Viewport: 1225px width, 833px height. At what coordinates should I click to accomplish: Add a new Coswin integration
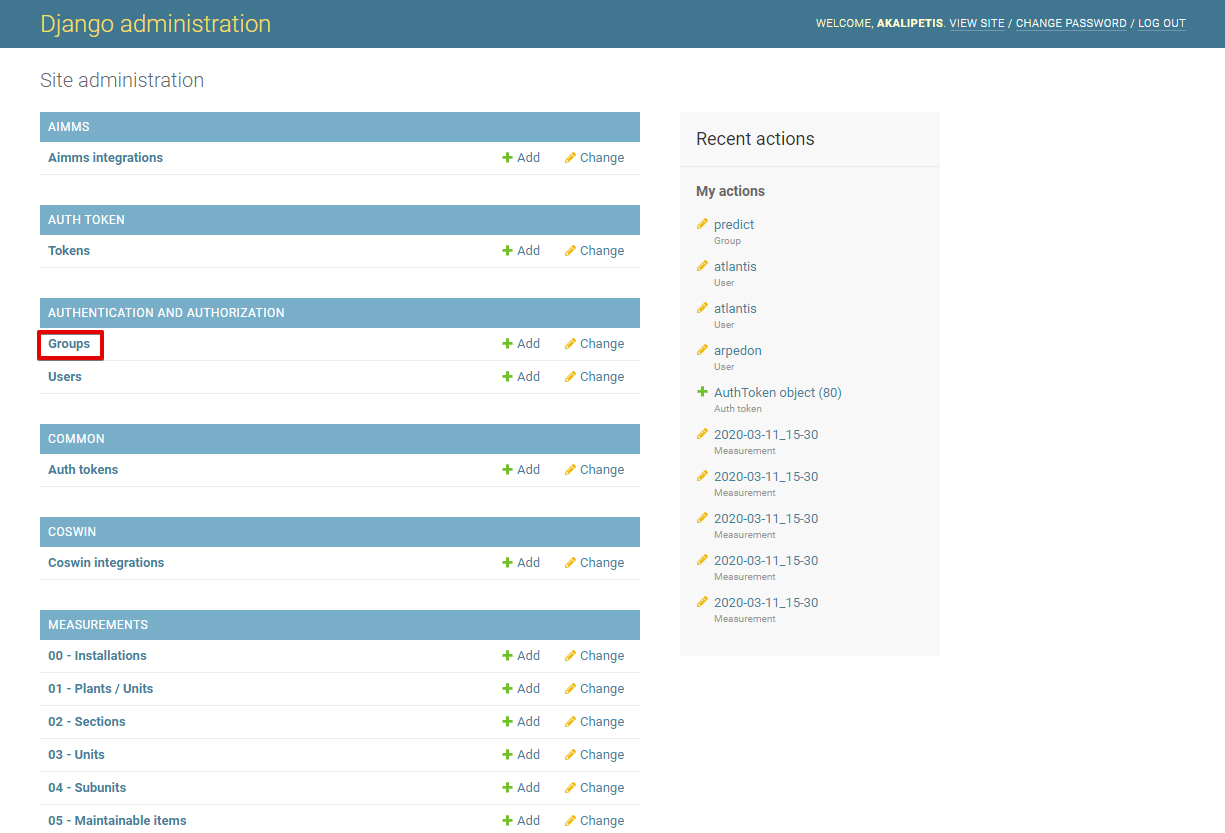pyautogui.click(x=521, y=563)
